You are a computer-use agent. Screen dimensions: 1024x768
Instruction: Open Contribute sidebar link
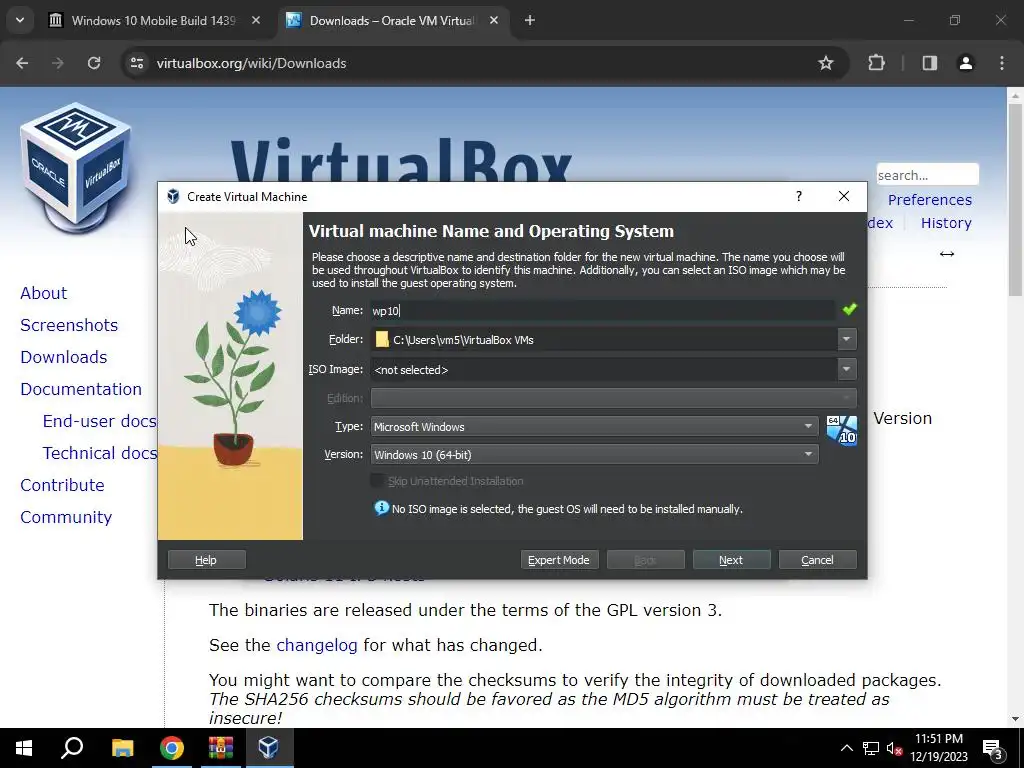click(x=62, y=485)
